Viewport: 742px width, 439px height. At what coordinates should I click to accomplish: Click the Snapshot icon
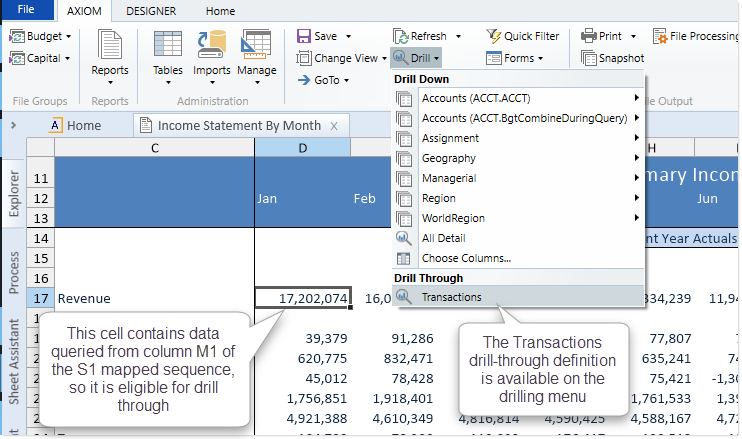point(589,58)
